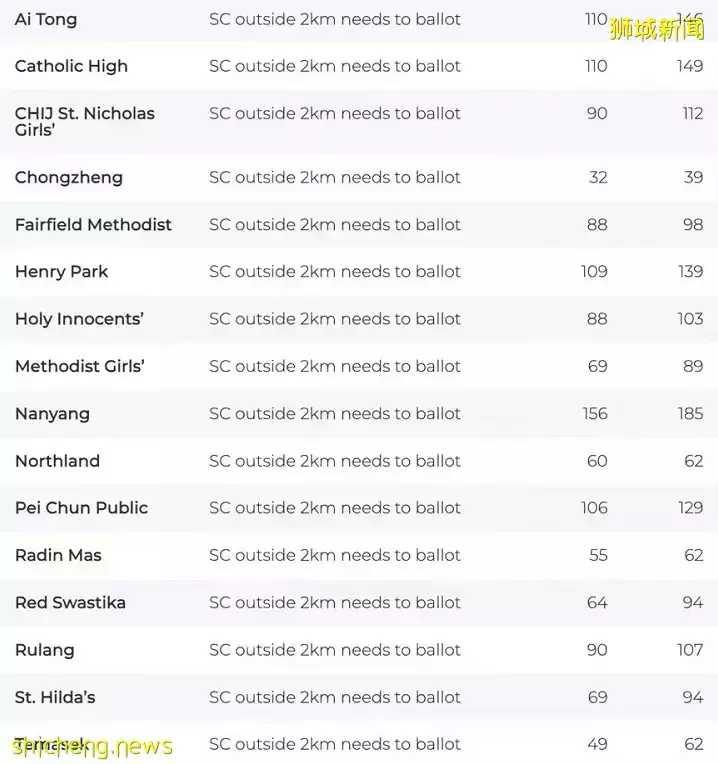Image resolution: width=718 pixels, height=764 pixels.
Task: Click Fairfield Methodist in the list
Action: pyautogui.click(x=93, y=224)
